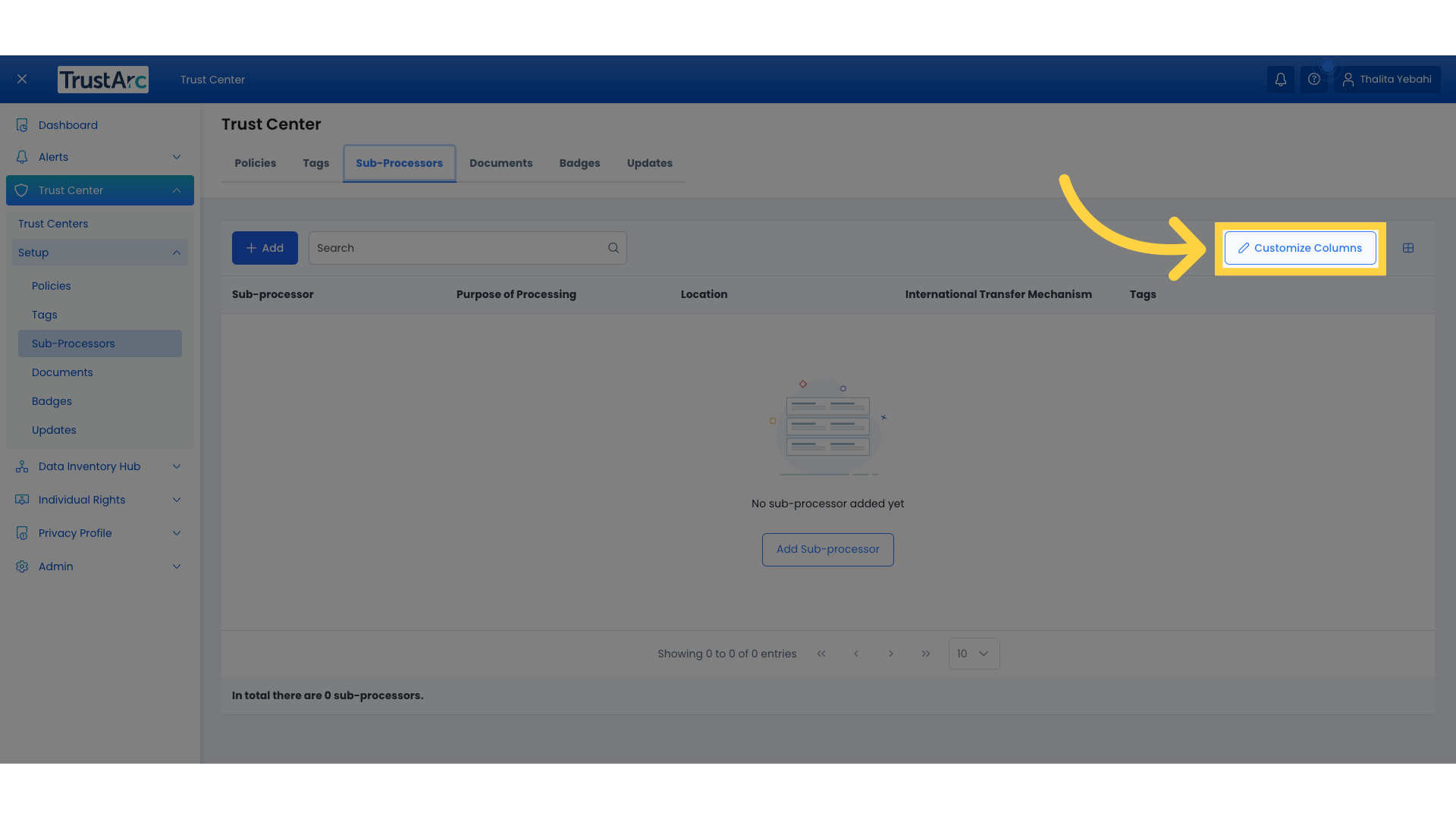The image size is (1456, 819).
Task: Go to last page of entries
Action: tap(926, 654)
